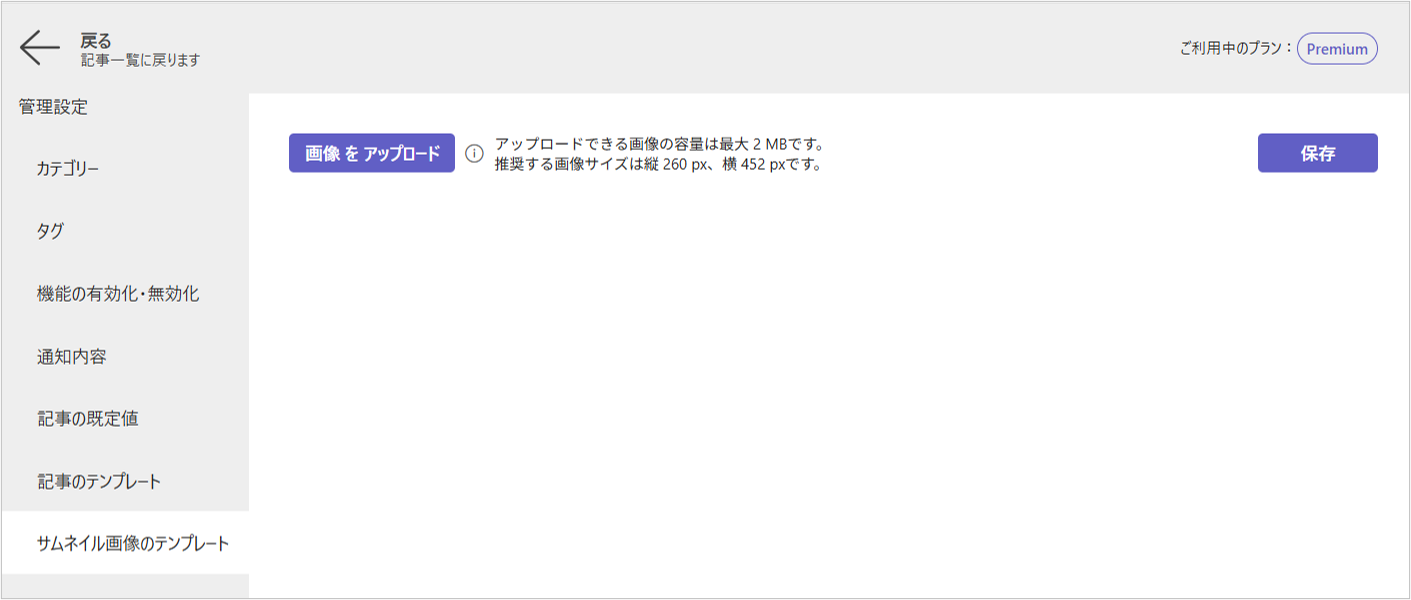Save changes with the 保存 button
Image resolution: width=1411 pixels, height=600 pixels.
(x=1317, y=153)
